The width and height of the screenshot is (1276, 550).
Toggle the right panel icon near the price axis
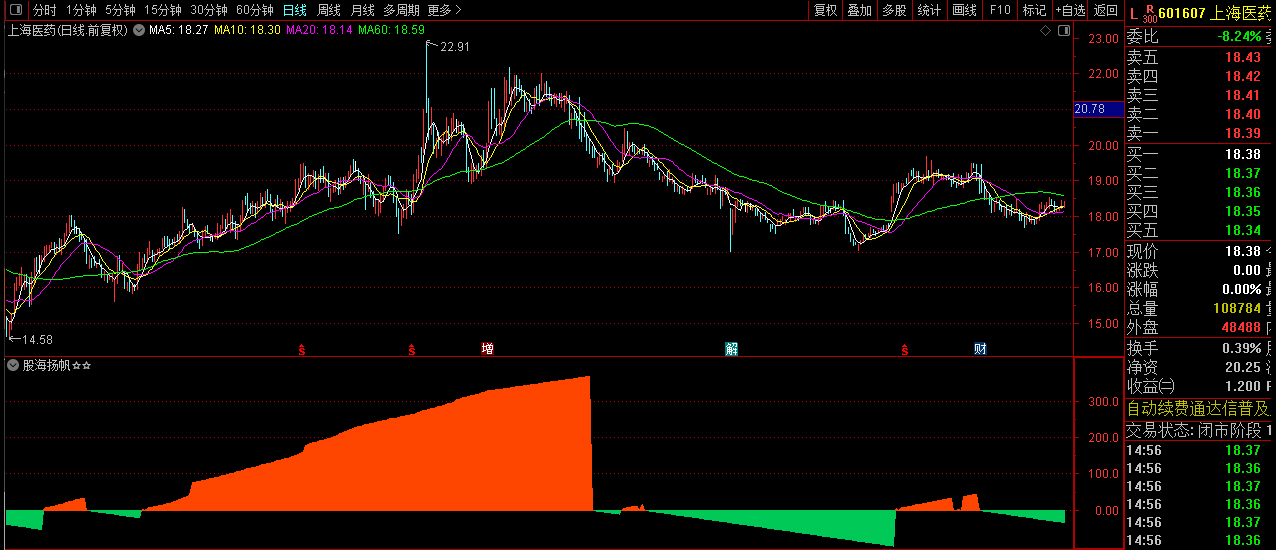pos(1063,31)
